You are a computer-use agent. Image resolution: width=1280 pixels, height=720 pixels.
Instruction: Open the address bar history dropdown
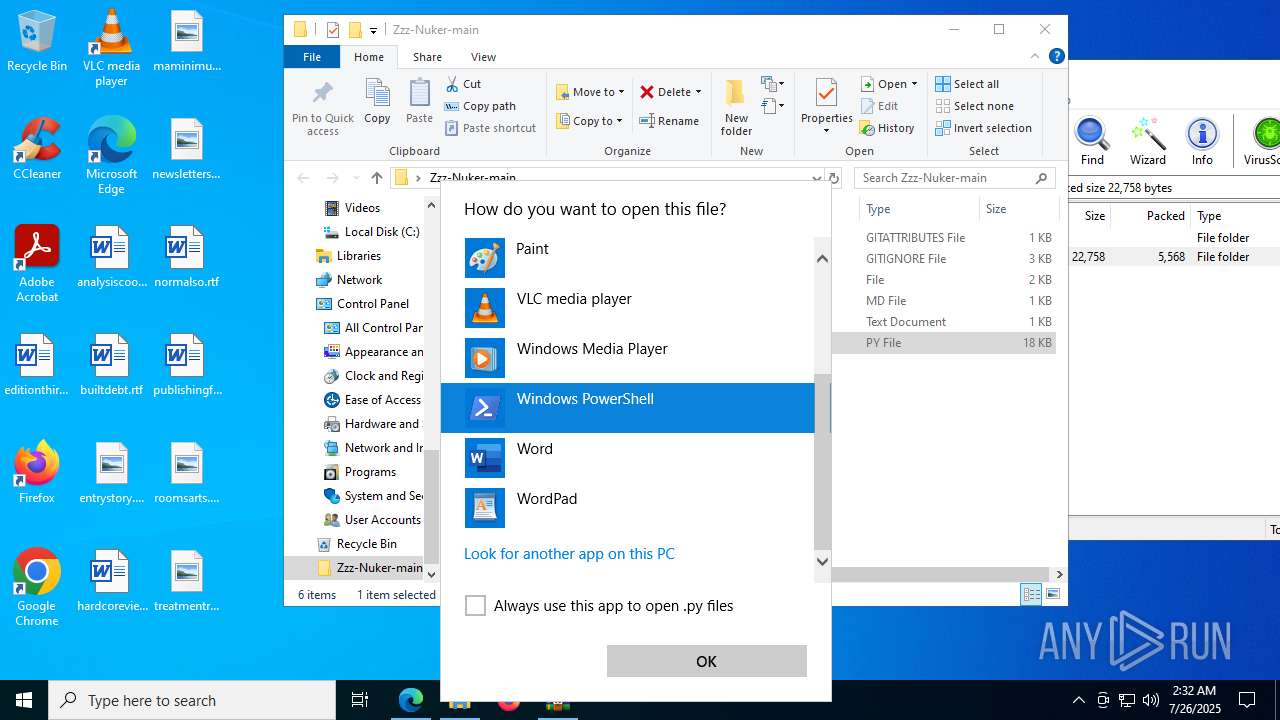pyautogui.click(x=817, y=178)
